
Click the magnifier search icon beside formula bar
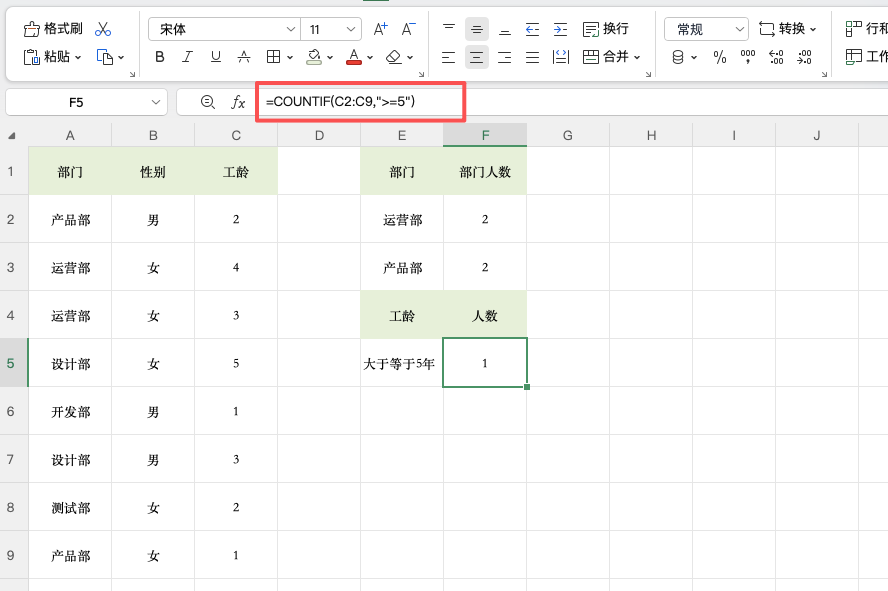pyautogui.click(x=207, y=102)
